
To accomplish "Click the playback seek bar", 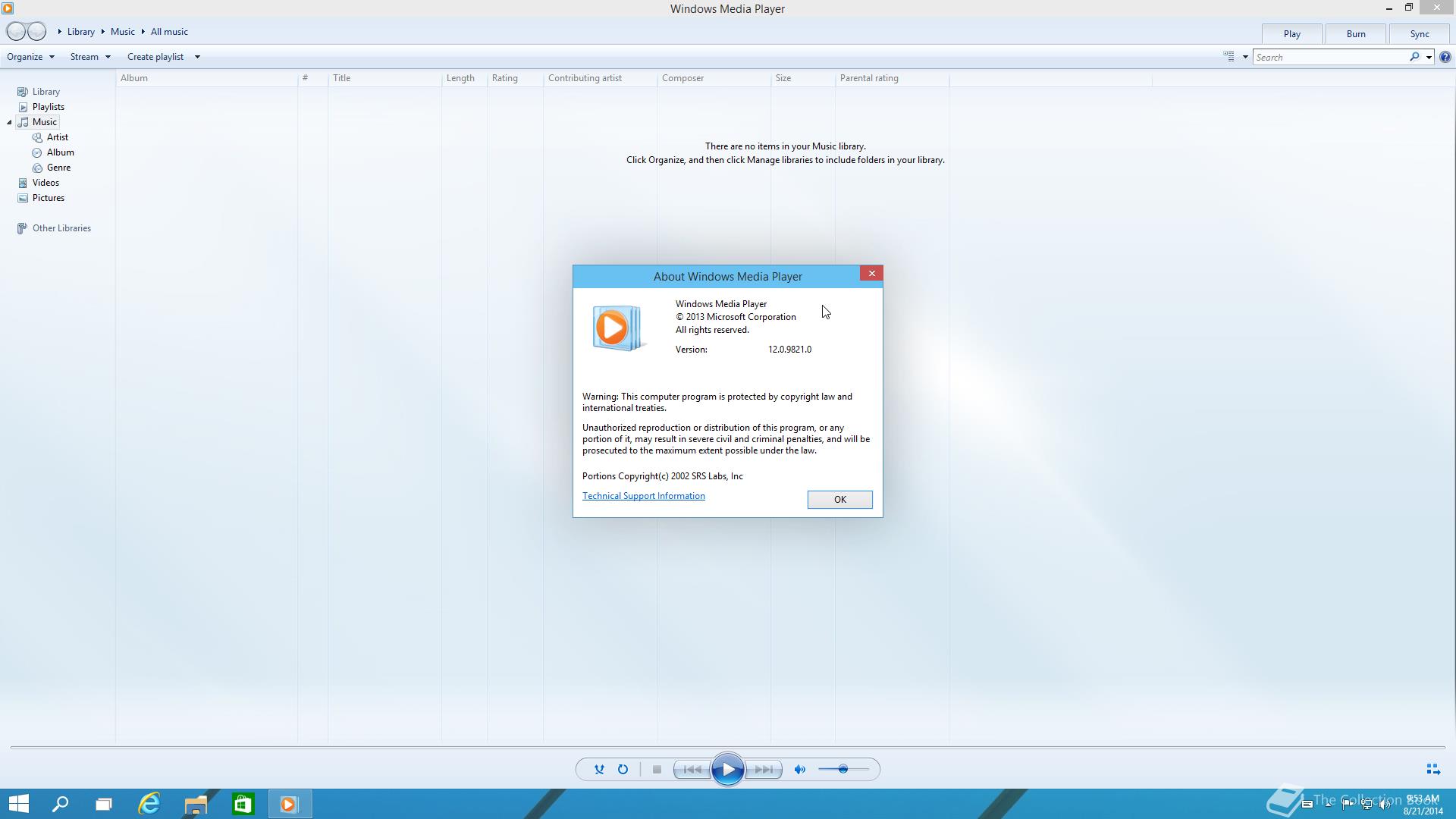I will (728, 748).
